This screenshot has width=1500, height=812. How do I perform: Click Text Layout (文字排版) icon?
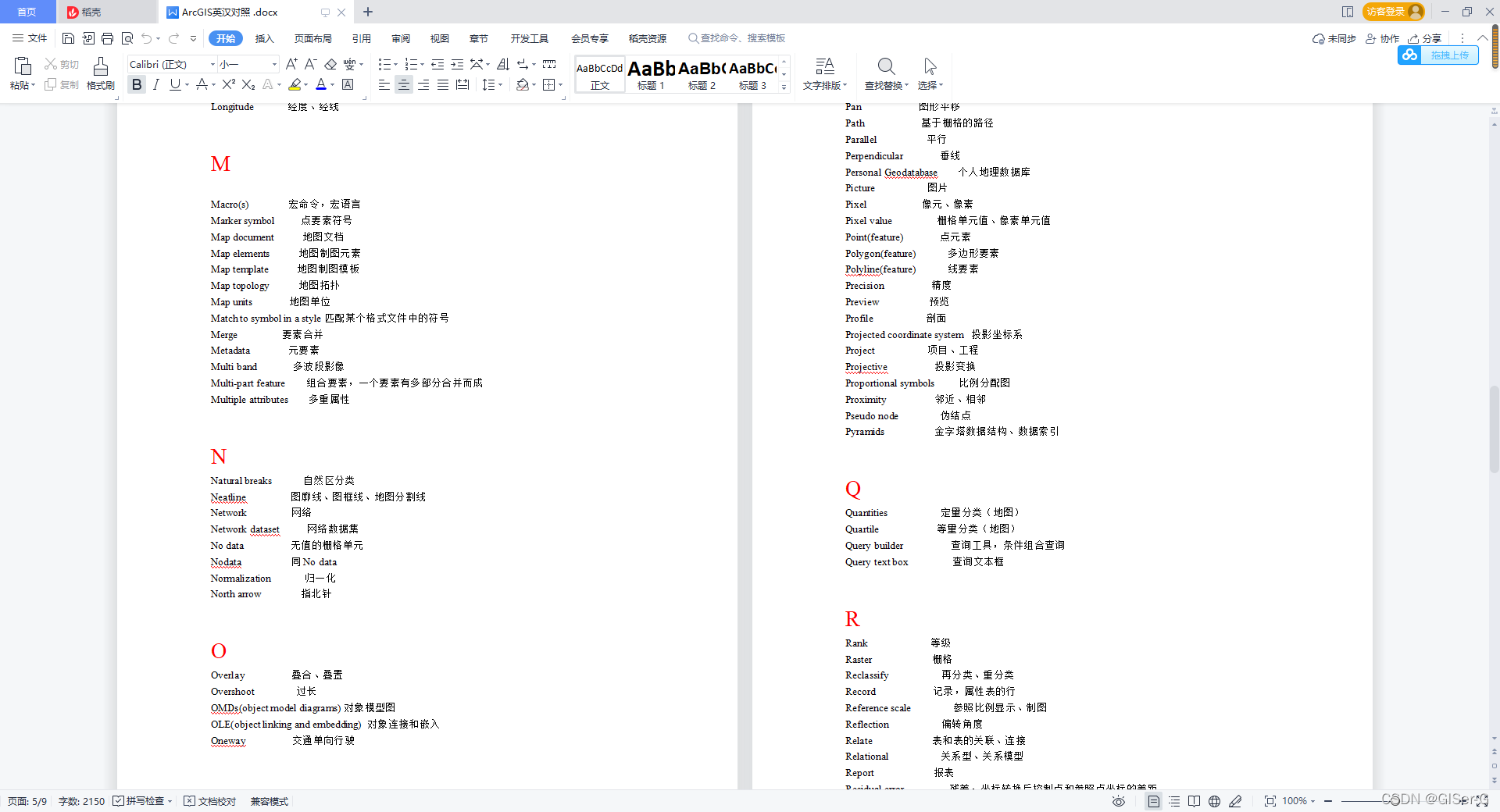tap(824, 66)
